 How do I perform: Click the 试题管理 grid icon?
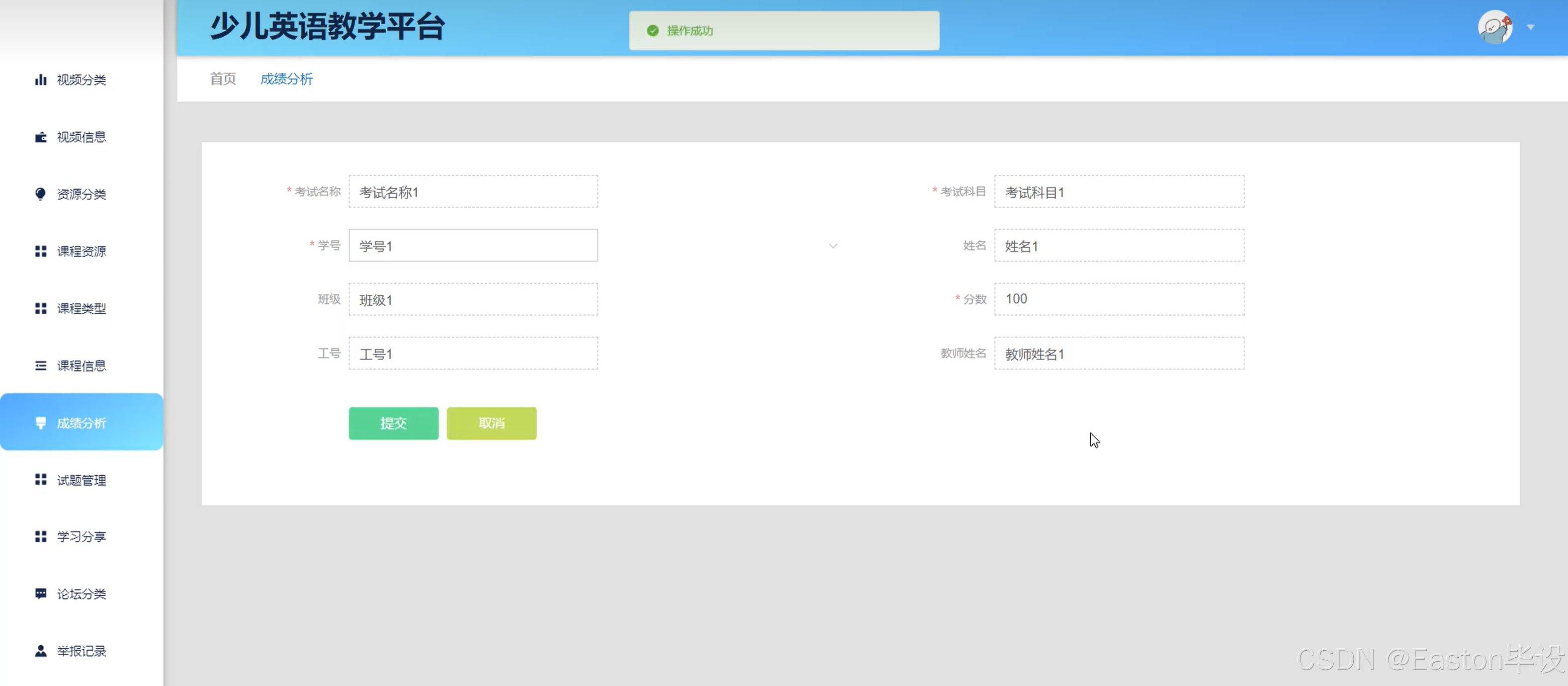pos(41,480)
